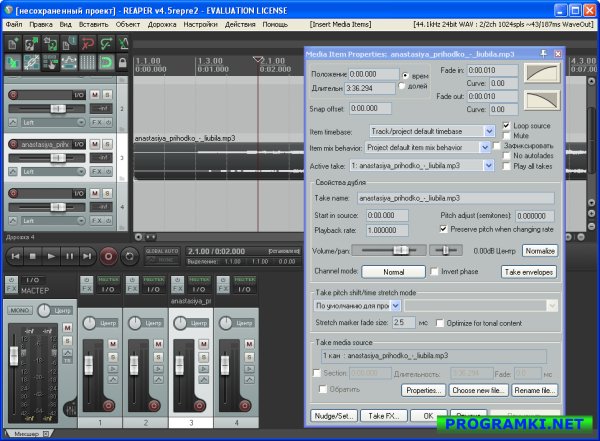Mute mixer channel 1

coord(113,344)
